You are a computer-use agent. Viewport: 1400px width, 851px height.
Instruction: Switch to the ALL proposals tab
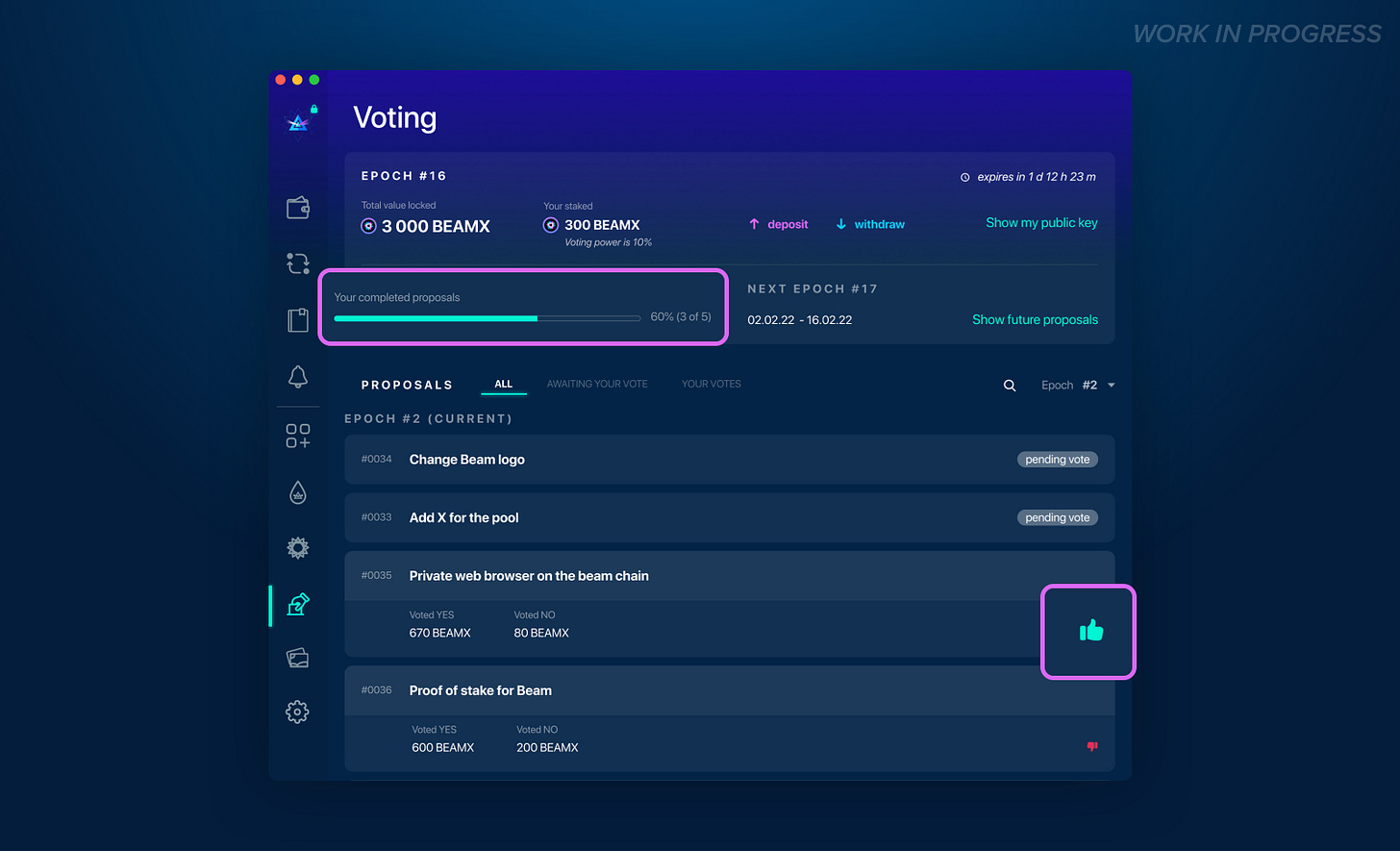504,384
